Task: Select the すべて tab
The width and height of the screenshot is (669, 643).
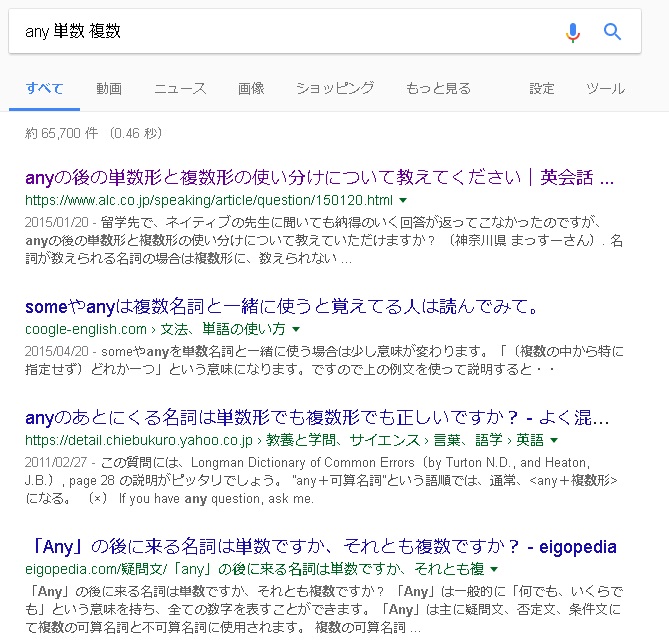Action: pos(44,88)
